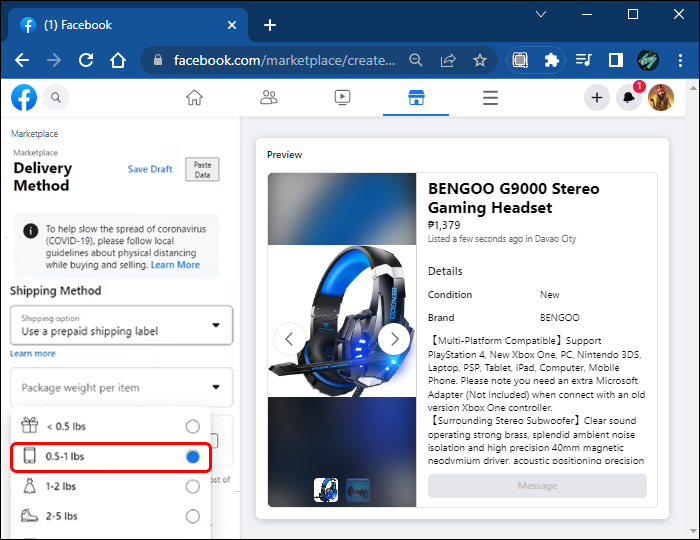Open the hamburger menu in Facebook navigation
Screen dimensions: 700x540
(x=490, y=98)
